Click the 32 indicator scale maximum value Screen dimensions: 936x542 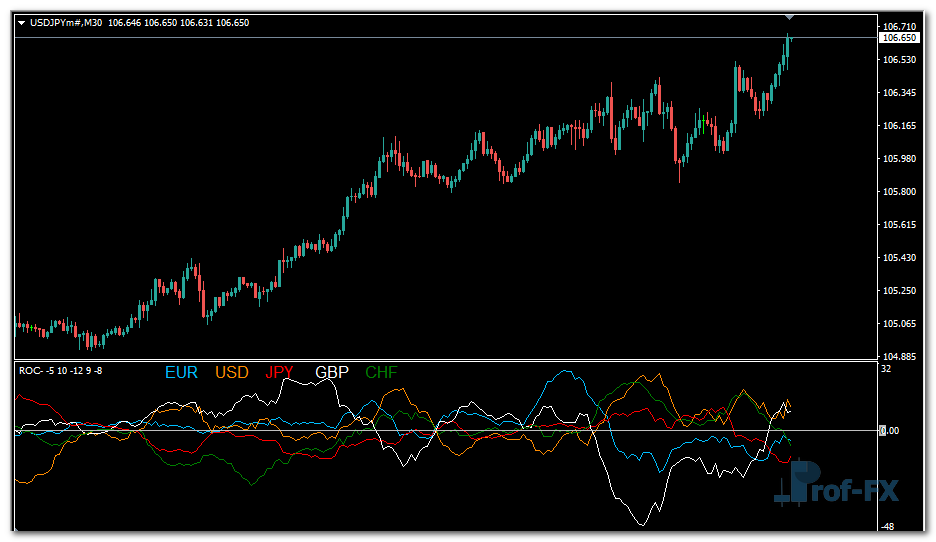click(886, 368)
